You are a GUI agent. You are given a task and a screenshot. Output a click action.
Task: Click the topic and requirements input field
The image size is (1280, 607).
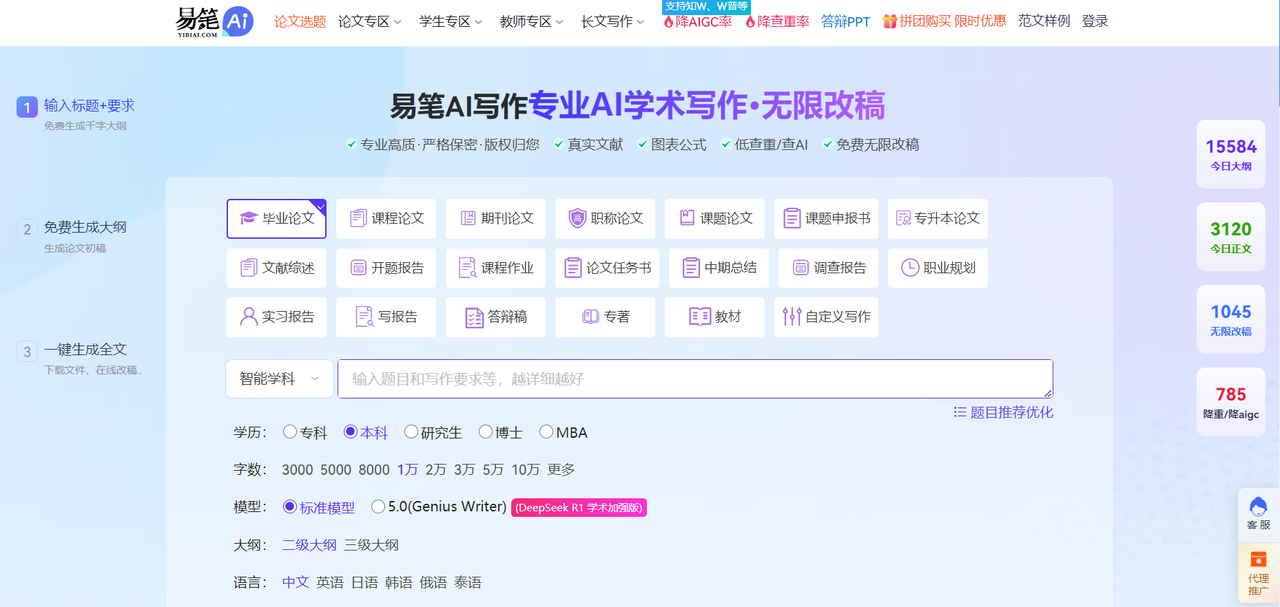695,379
